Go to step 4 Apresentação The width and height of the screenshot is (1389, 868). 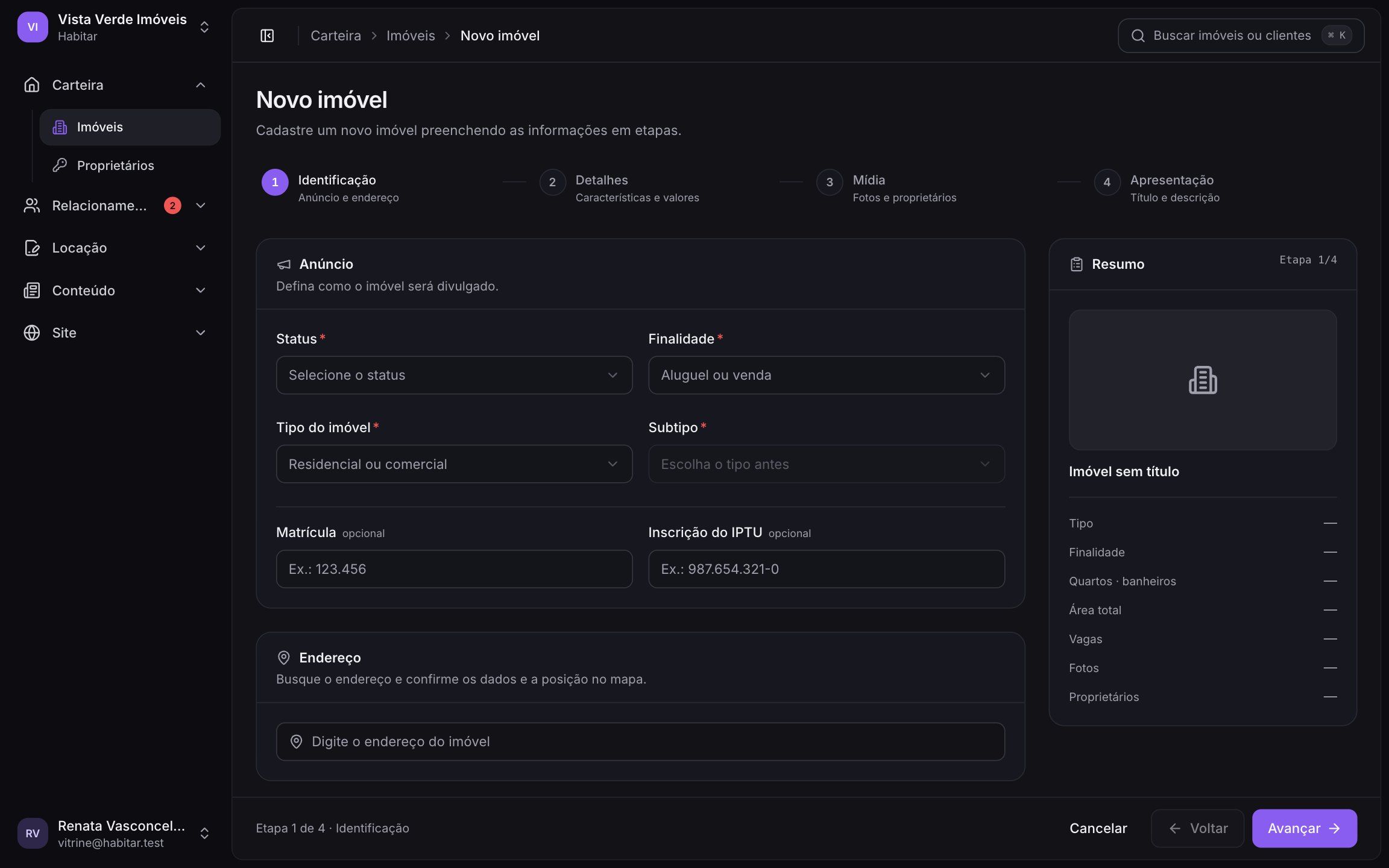(x=1157, y=187)
